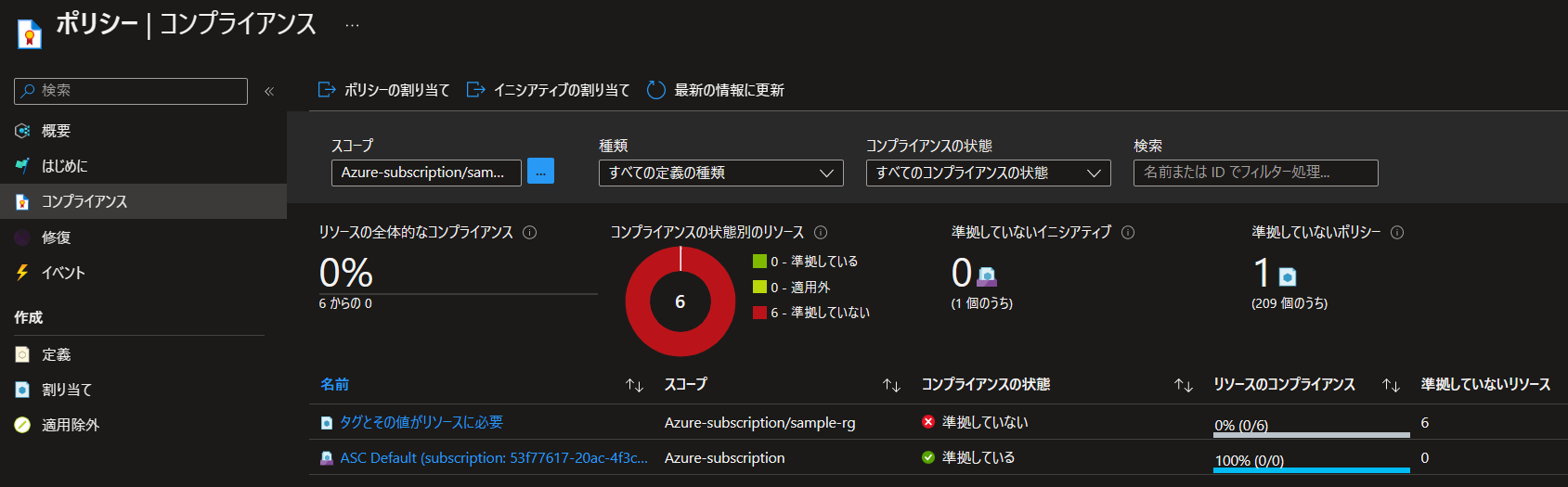Image resolution: width=1568 pixels, height=487 pixels.
Task: Click the ポリシーの割り当て arrow icon
Action: 327,90
